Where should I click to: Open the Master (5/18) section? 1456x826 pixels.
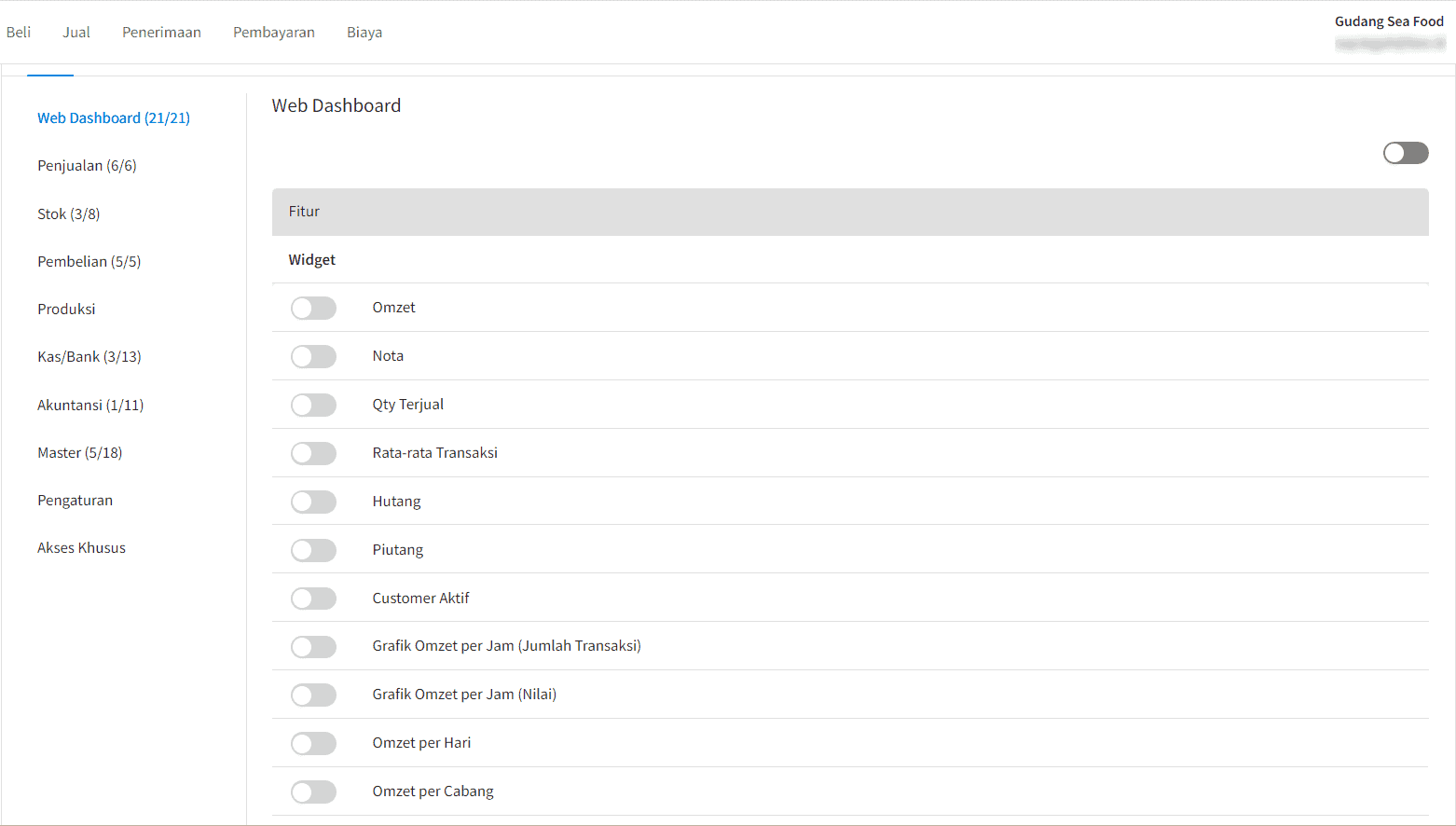(x=80, y=453)
